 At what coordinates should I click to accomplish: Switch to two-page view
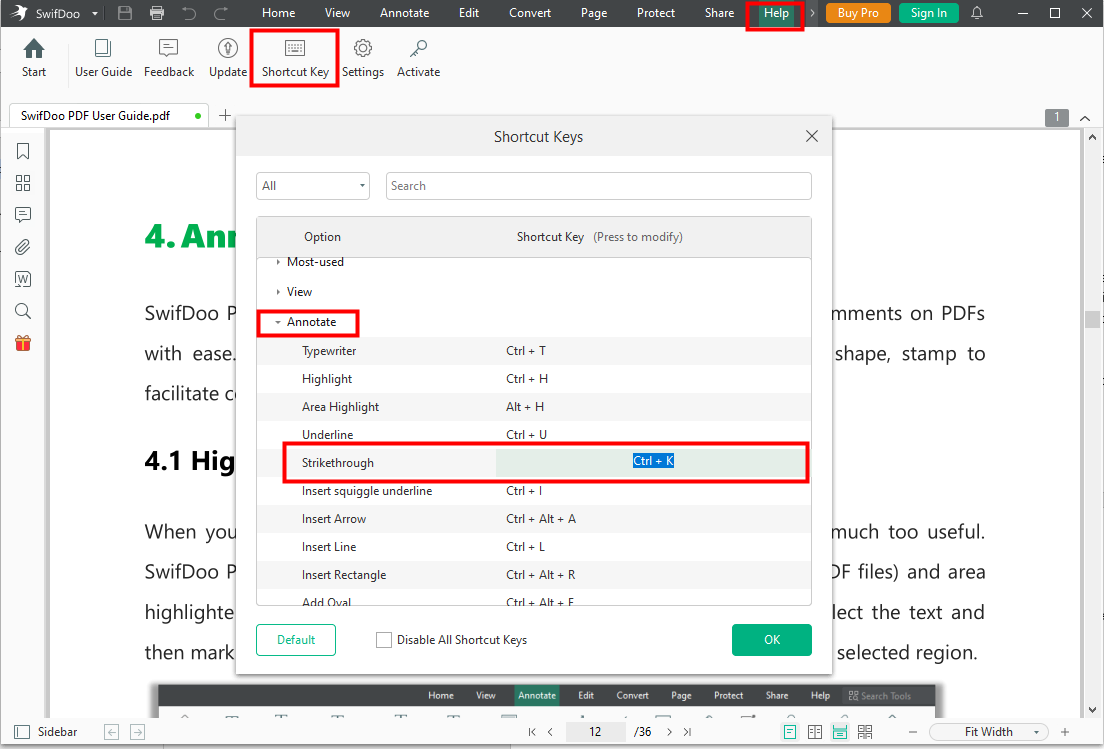click(x=815, y=732)
